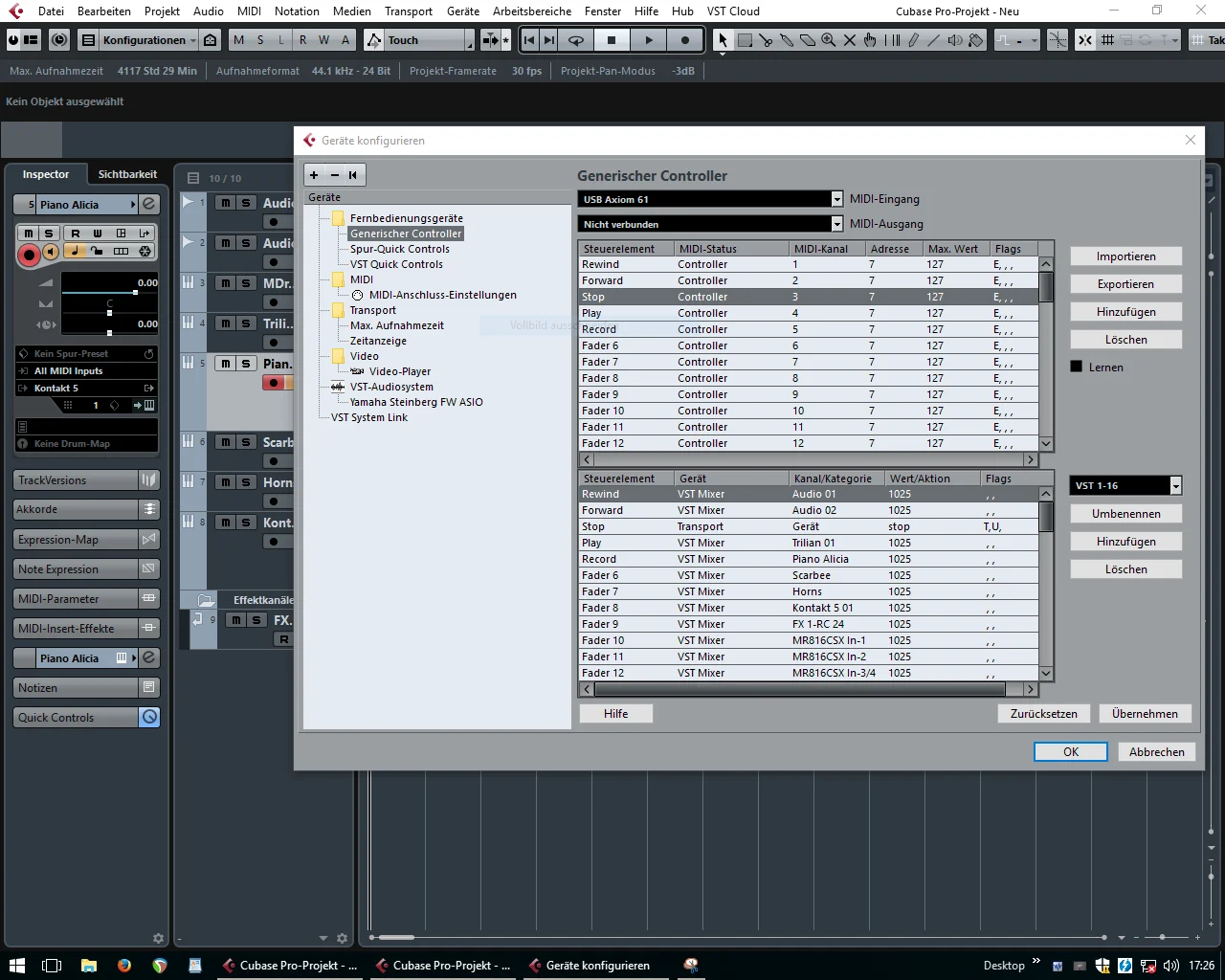Open the Geräte menu in menu bar
The height and width of the screenshot is (980, 1225).
click(x=463, y=11)
